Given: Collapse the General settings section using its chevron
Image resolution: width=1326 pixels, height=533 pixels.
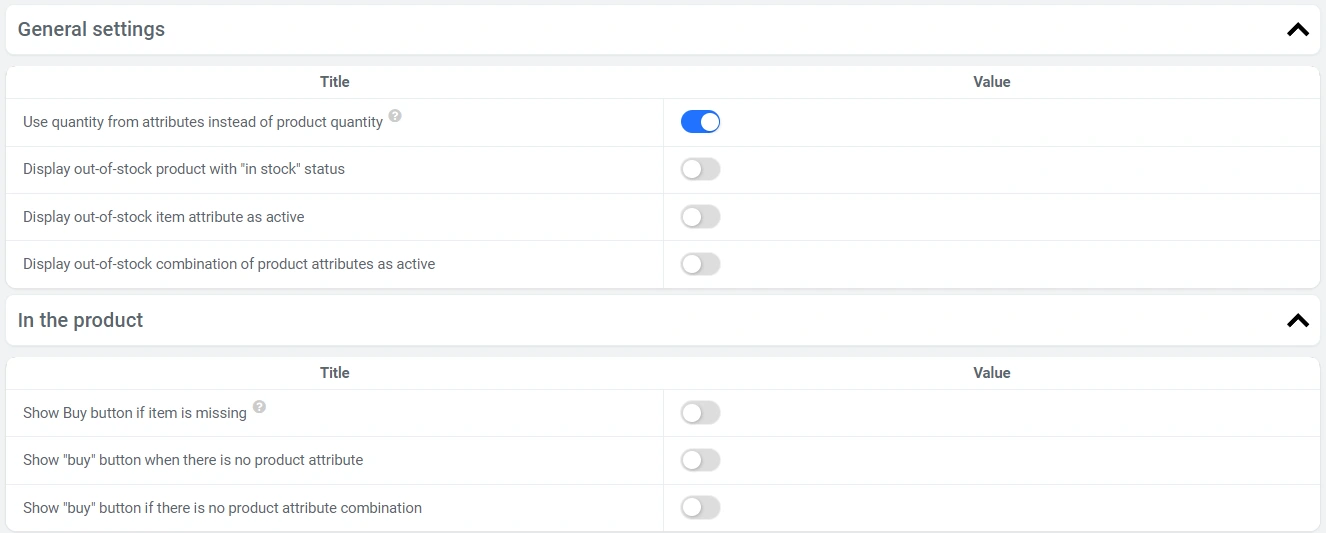Looking at the screenshot, I should tap(1297, 30).
